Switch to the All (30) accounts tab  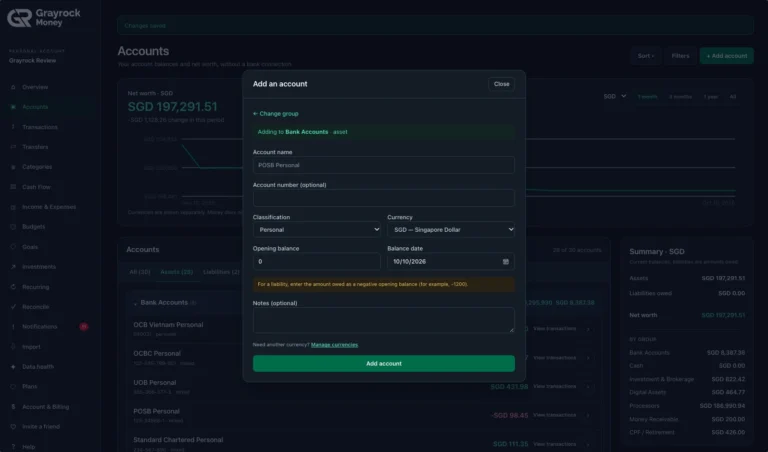pos(140,272)
